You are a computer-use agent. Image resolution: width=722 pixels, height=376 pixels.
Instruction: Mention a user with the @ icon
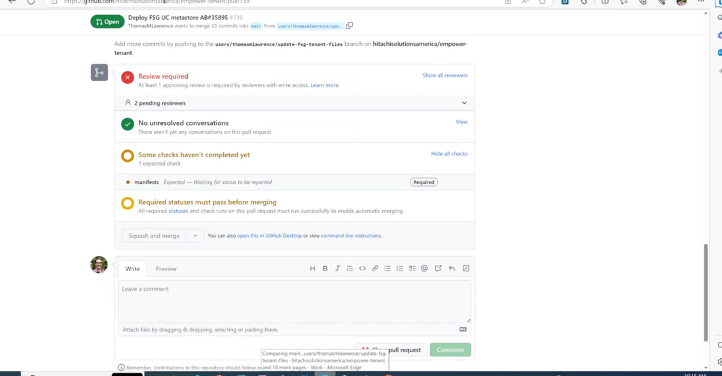425,268
